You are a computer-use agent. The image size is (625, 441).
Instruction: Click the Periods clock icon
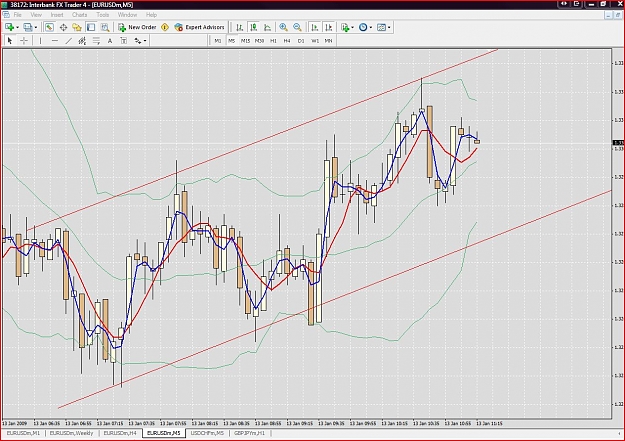(363, 27)
